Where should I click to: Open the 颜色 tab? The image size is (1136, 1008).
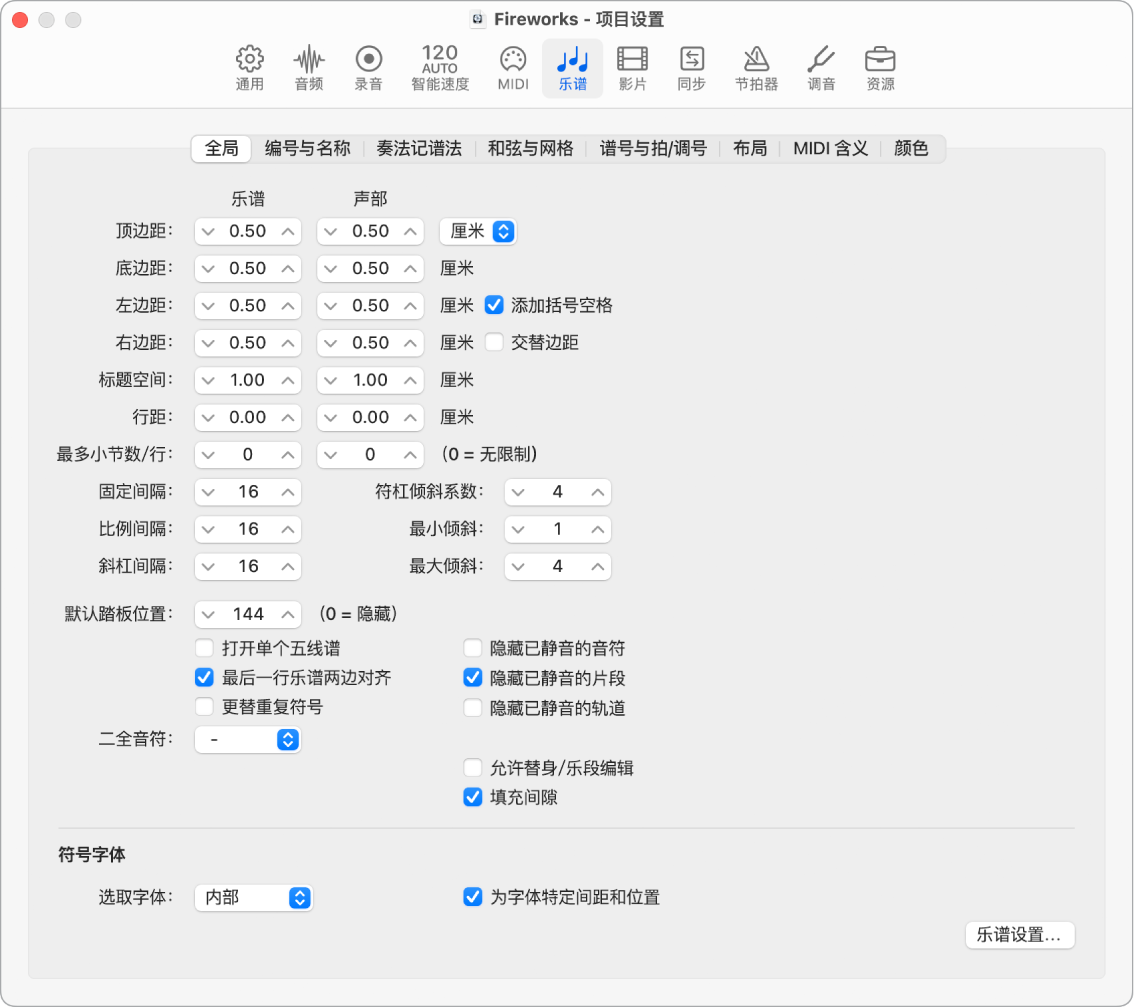pos(910,148)
